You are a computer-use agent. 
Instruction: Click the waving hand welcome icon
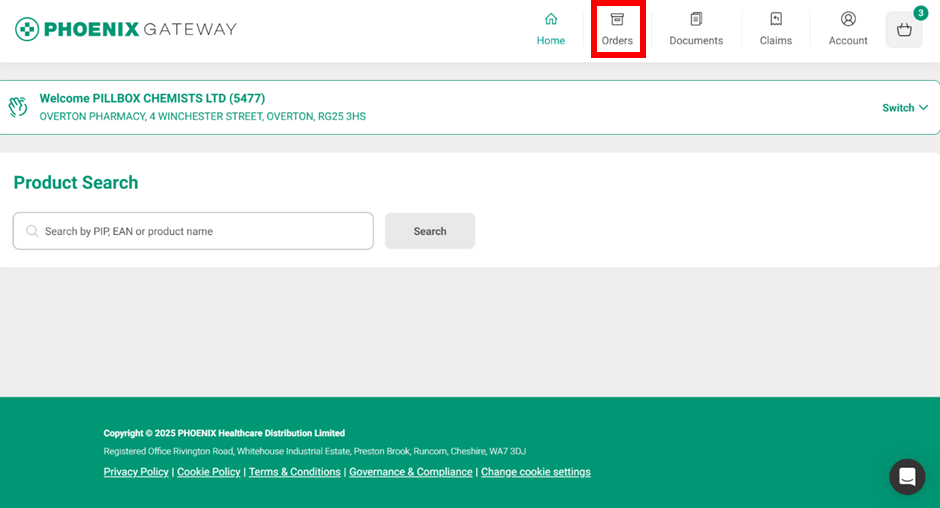click(x=18, y=107)
